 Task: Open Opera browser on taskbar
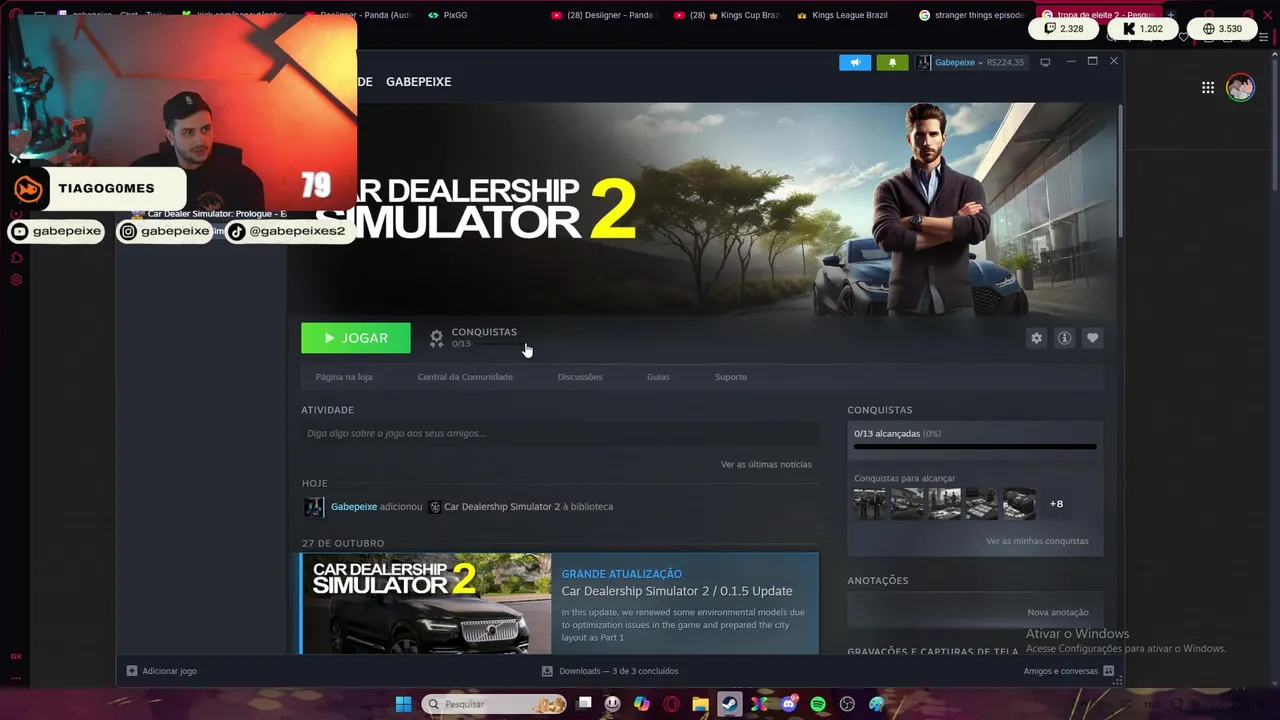click(x=671, y=704)
